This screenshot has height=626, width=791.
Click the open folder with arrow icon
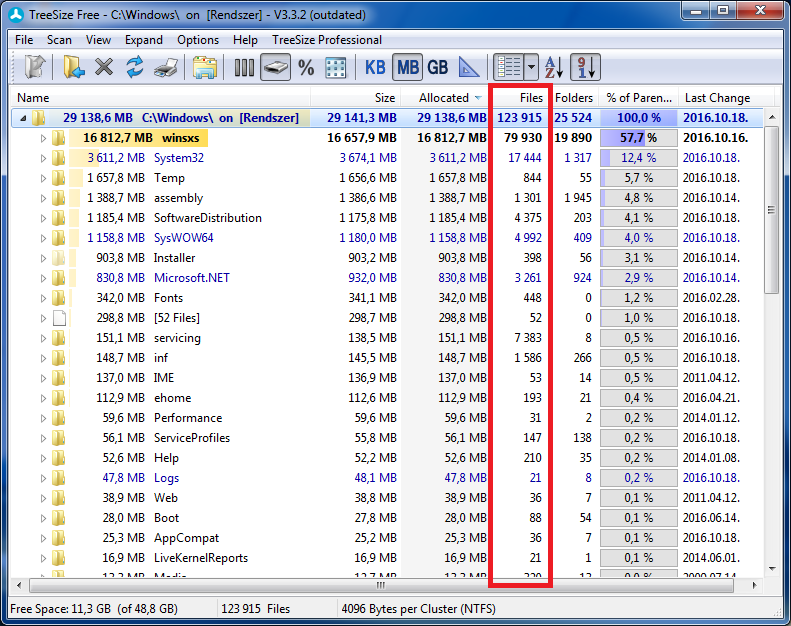tap(73, 67)
